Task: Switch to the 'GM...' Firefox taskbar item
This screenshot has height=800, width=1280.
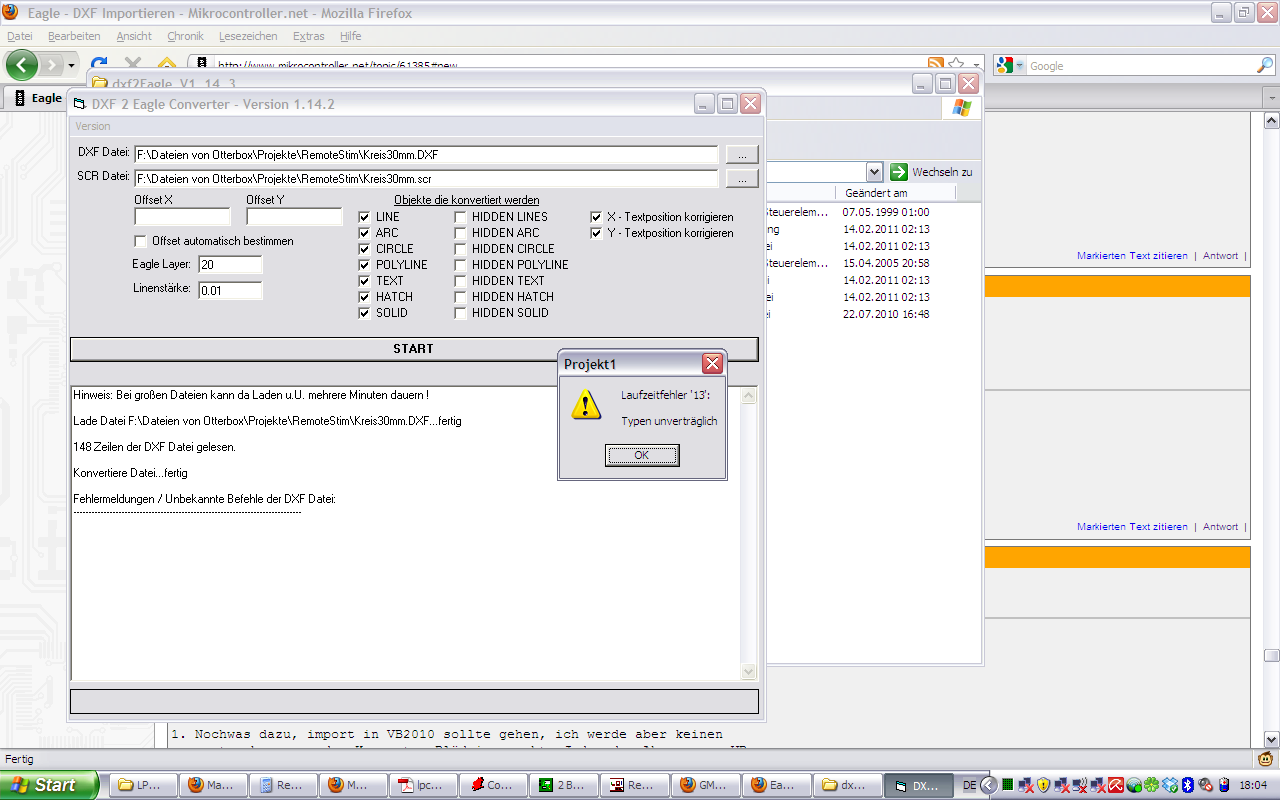Action: click(707, 785)
